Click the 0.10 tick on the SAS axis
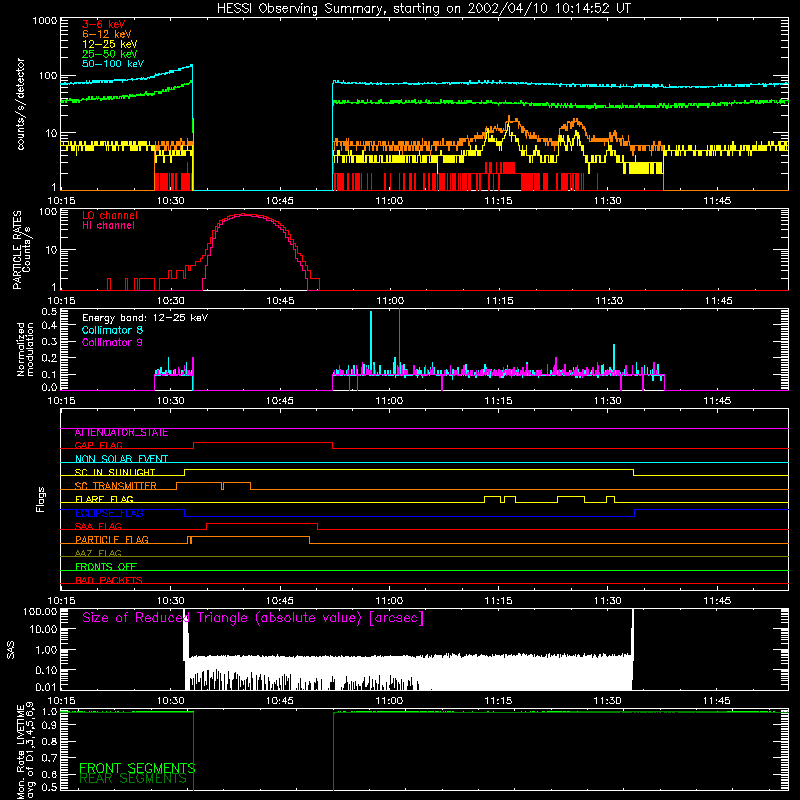Viewport: 800px width, 800px height. 46,670
